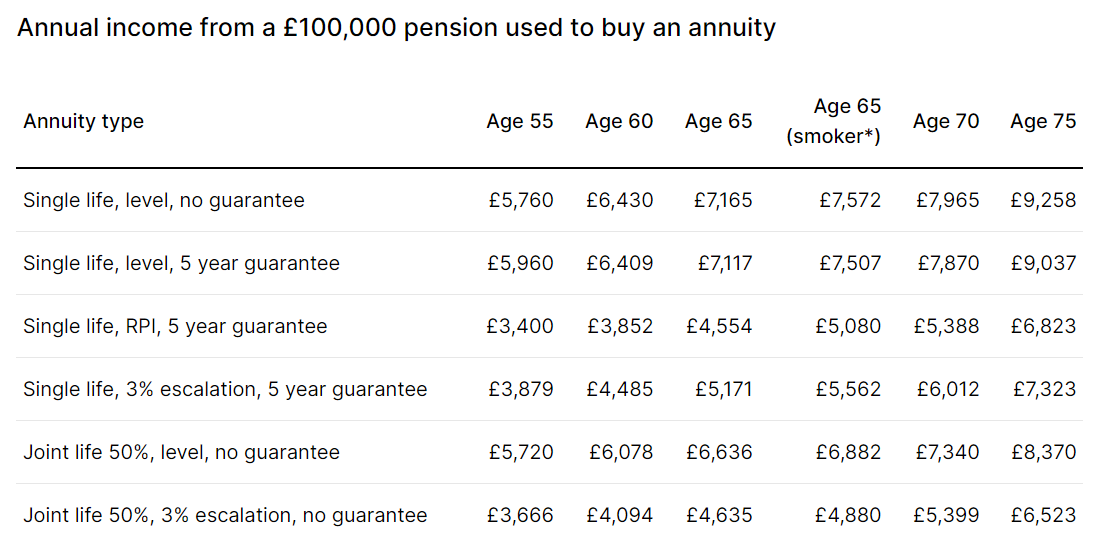Click the £3,852 value cell
This screenshot has width=1114, height=551.
coord(620,326)
